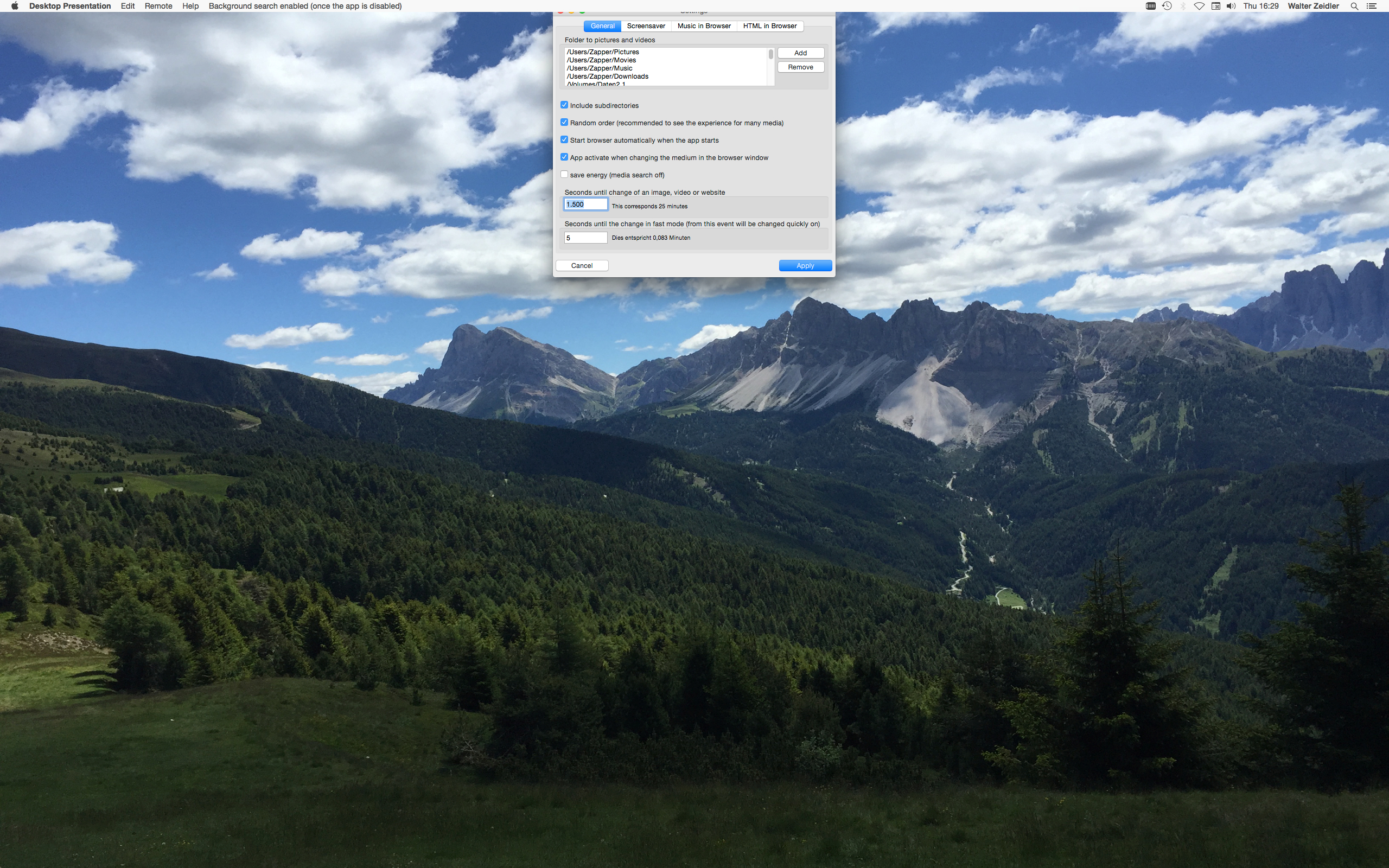Open the Bluetooth status icon

point(1183,6)
